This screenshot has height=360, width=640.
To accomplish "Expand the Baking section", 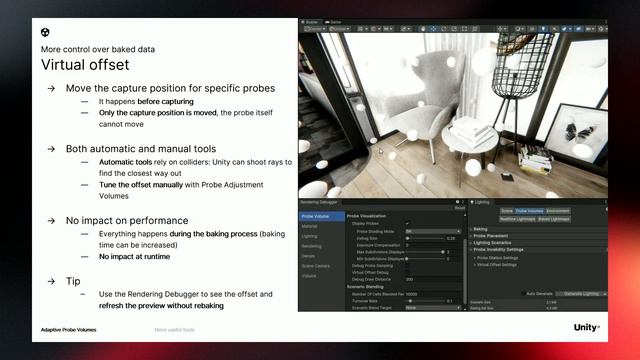I will (x=480, y=229).
